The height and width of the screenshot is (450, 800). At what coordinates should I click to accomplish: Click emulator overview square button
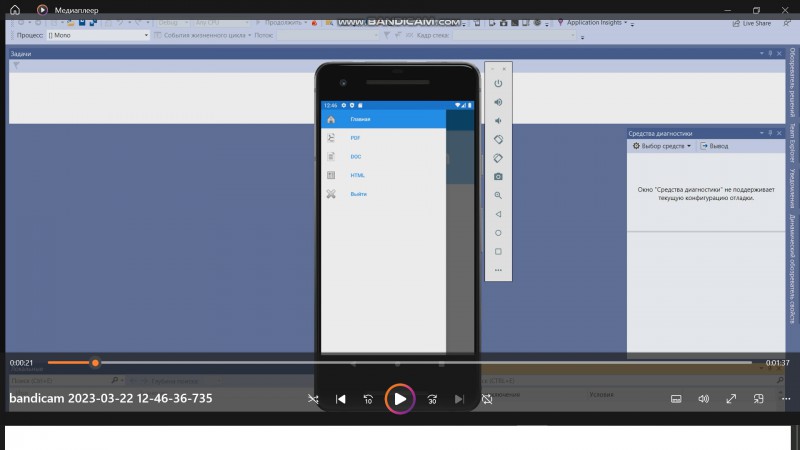(x=498, y=252)
